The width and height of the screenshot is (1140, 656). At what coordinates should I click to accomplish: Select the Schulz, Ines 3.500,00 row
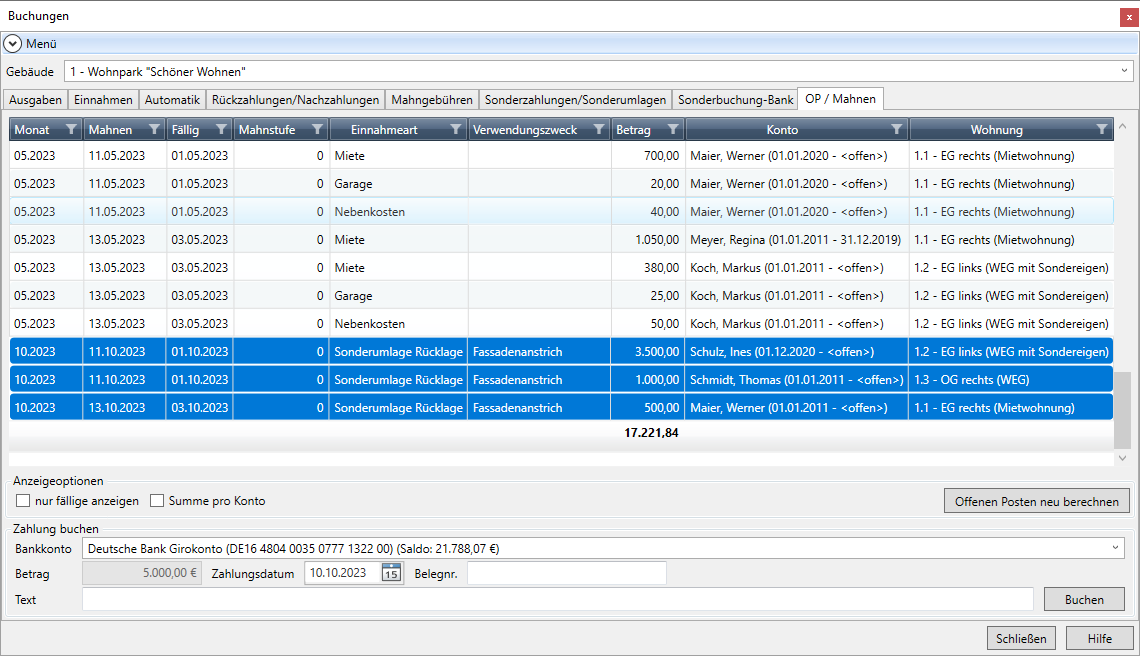tap(561, 352)
